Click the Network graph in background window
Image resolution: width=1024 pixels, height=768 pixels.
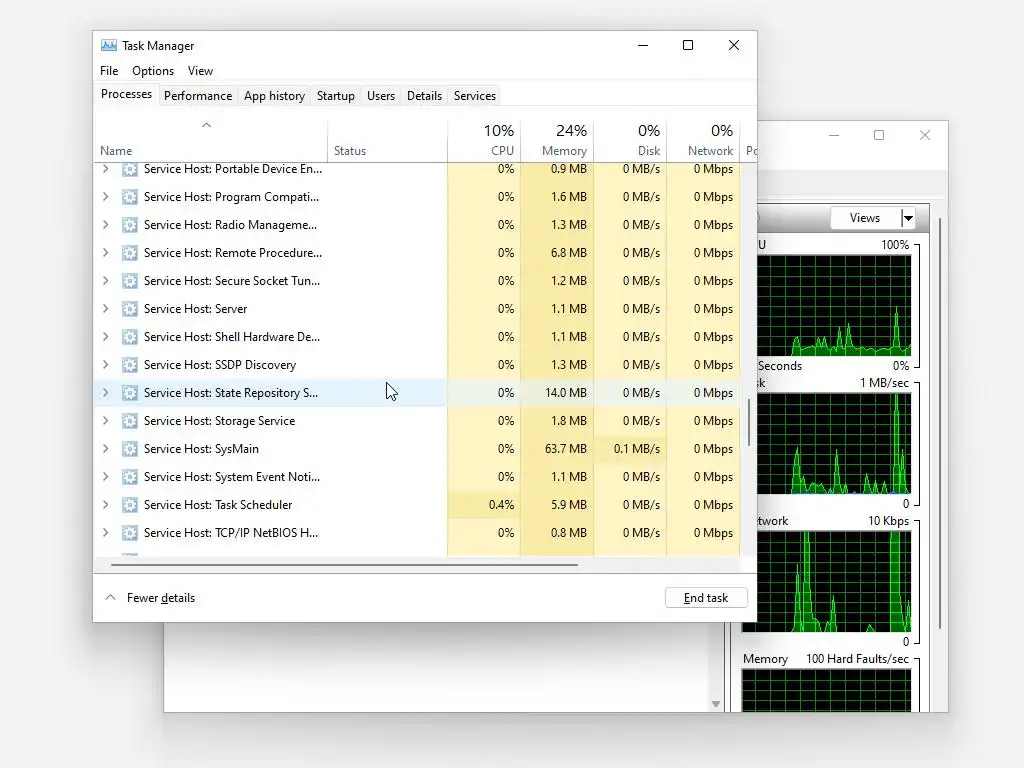click(x=834, y=581)
